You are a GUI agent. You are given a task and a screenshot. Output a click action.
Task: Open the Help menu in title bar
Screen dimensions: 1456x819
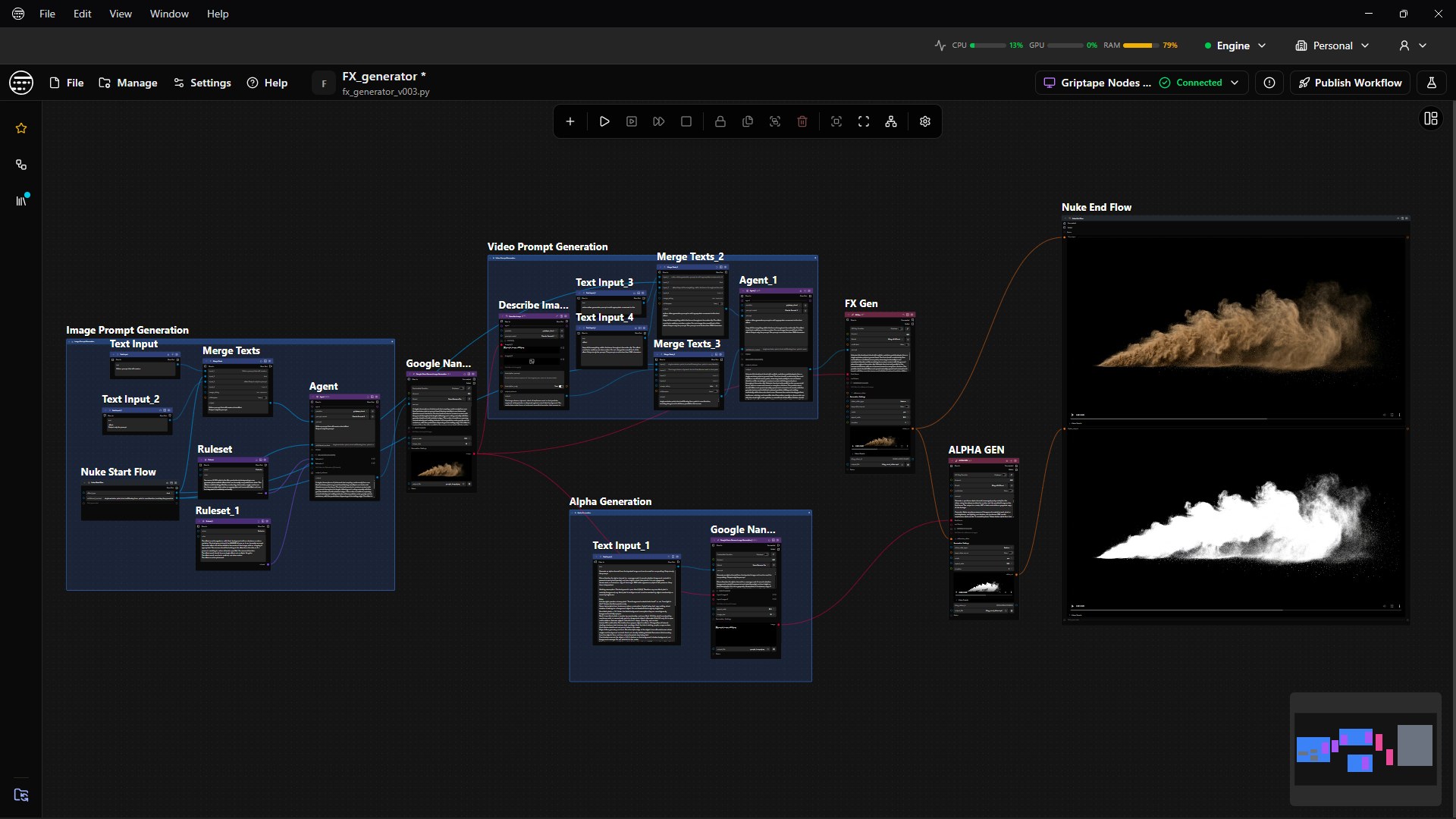click(218, 14)
